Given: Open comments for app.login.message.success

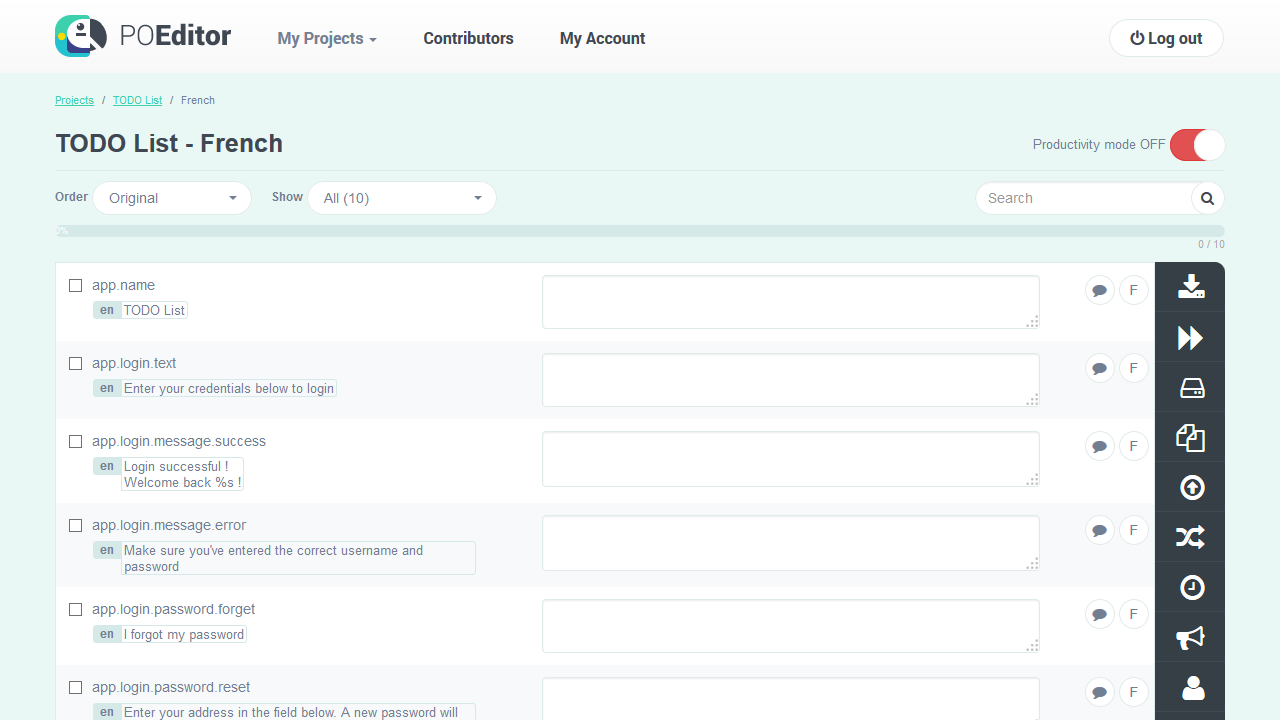Looking at the screenshot, I should coord(1100,446).
